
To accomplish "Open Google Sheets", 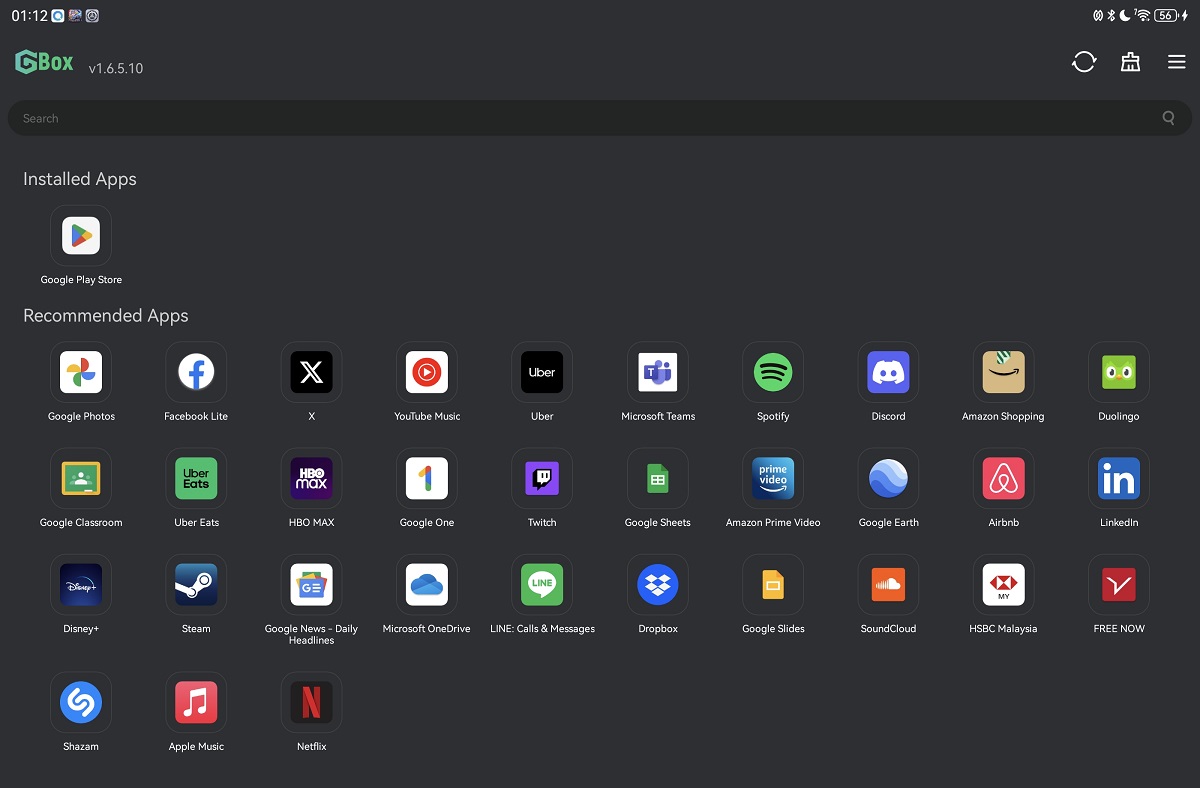I will coord(658,478).
